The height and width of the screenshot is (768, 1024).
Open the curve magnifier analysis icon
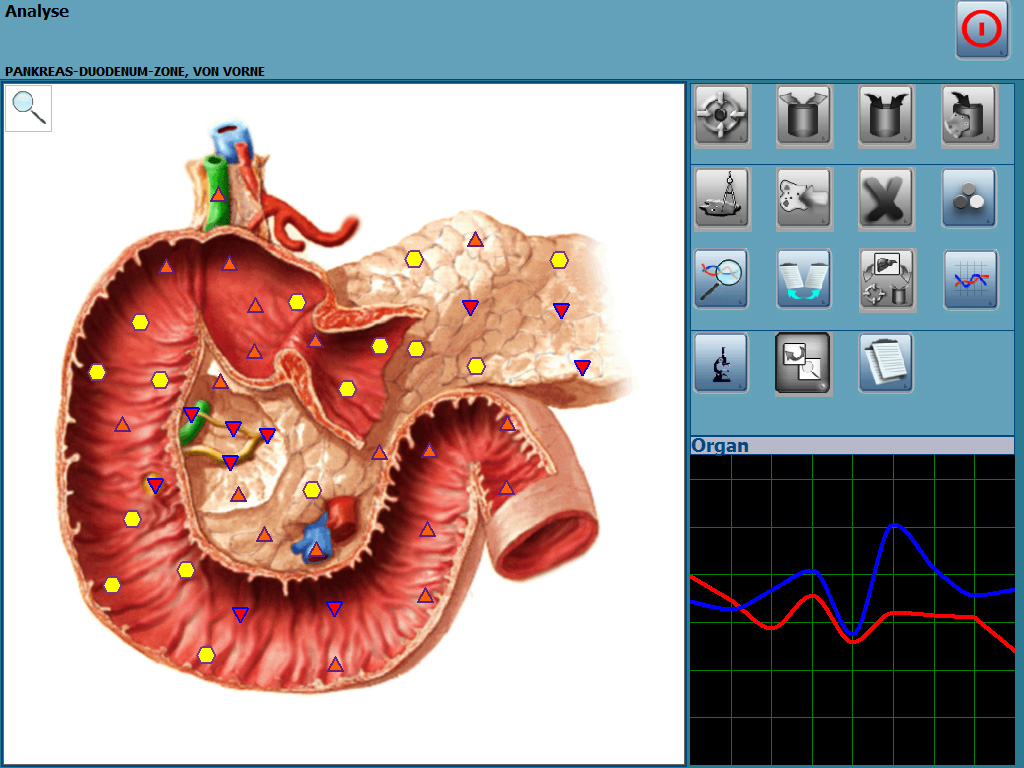[721, 279]
